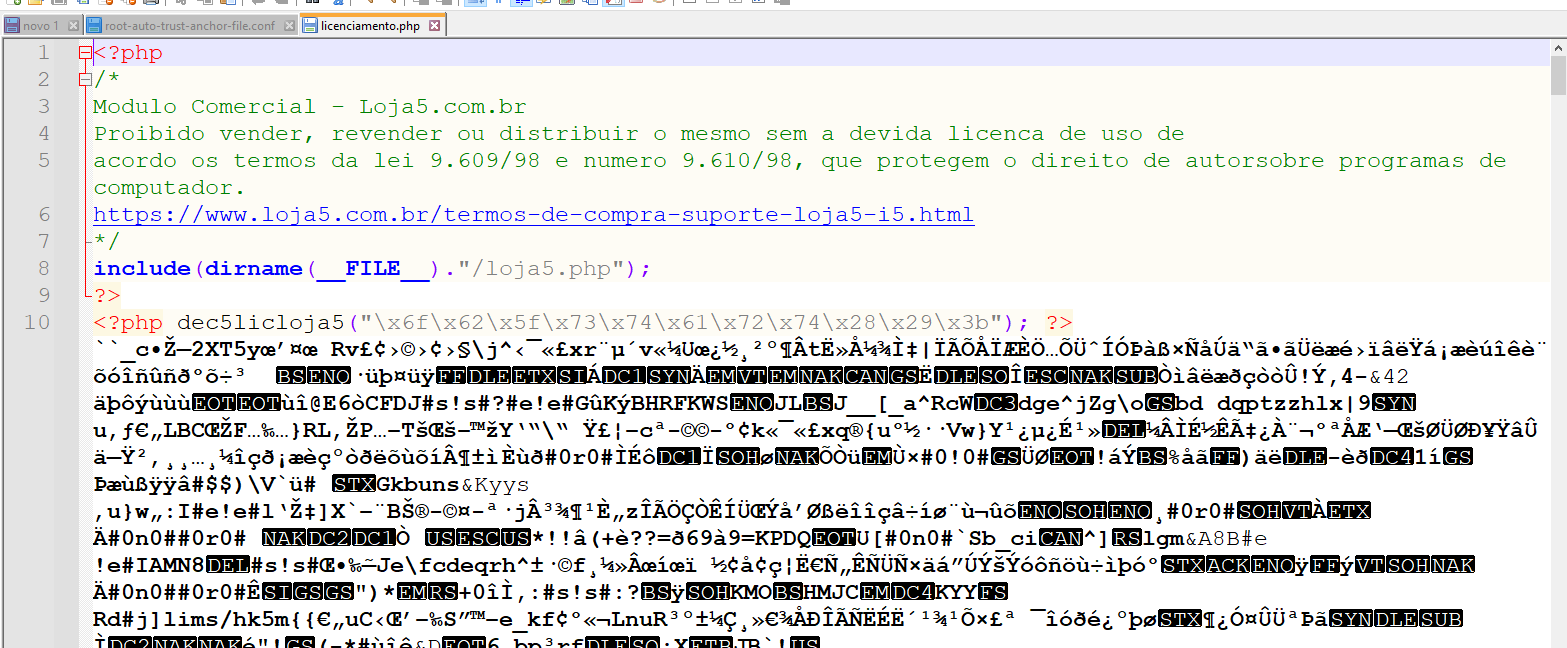Select the licenciamento.php tab

(370, 26)
